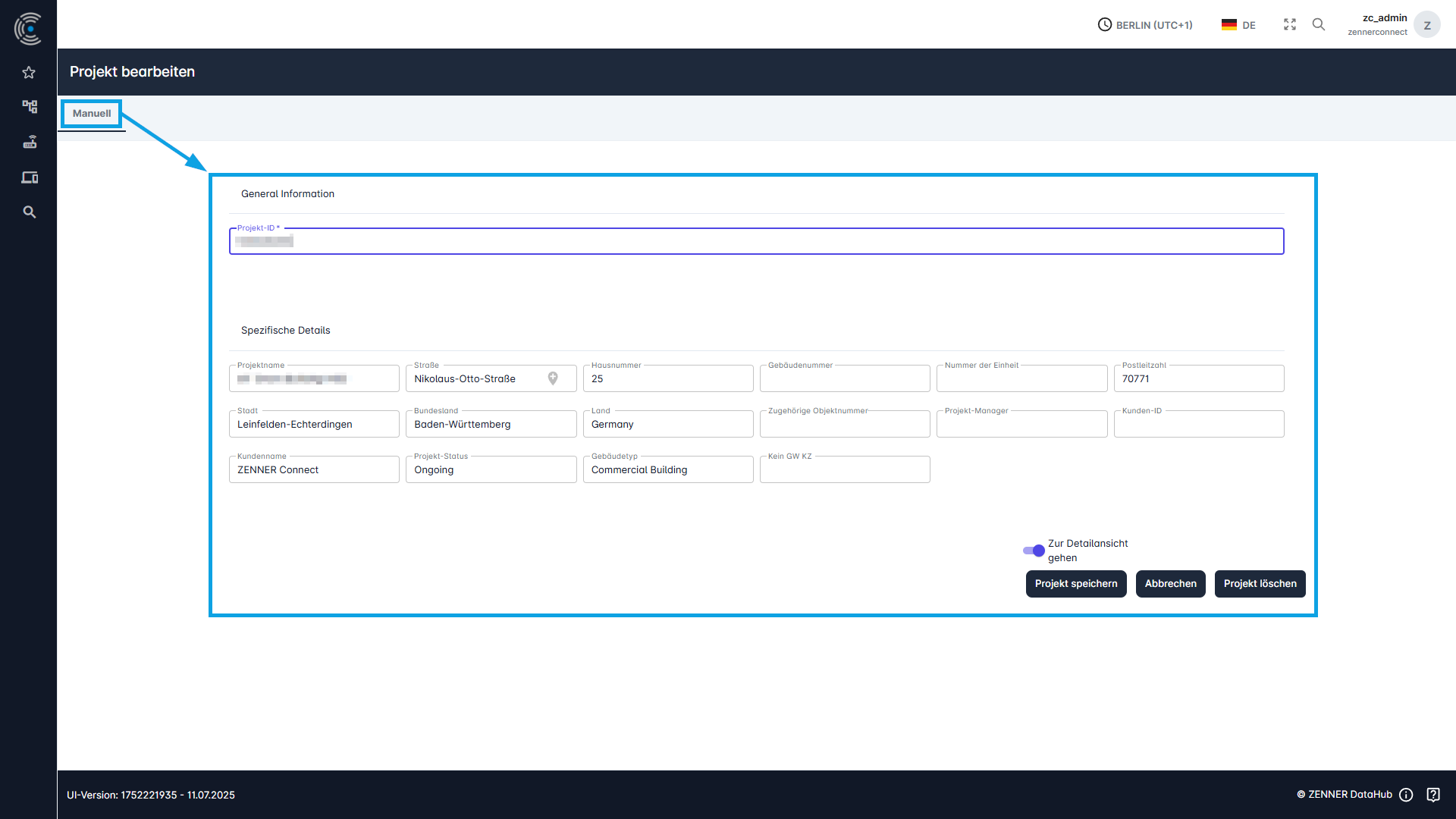Enter fullscreen mode via expand icon
Screen dimensions: 1456x819
(x=1290, y=24)
